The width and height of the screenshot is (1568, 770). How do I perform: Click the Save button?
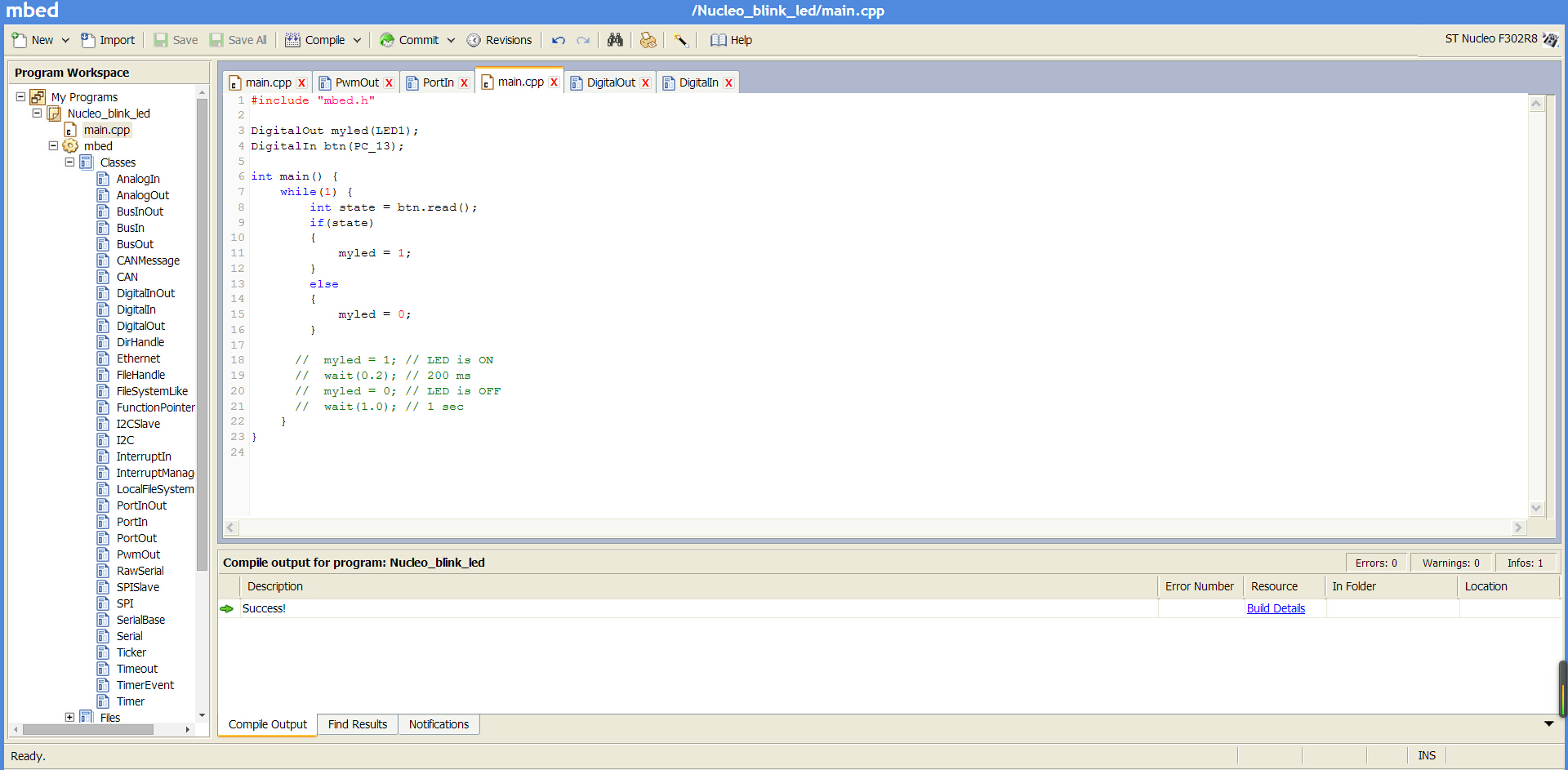[x=176, y=40]
